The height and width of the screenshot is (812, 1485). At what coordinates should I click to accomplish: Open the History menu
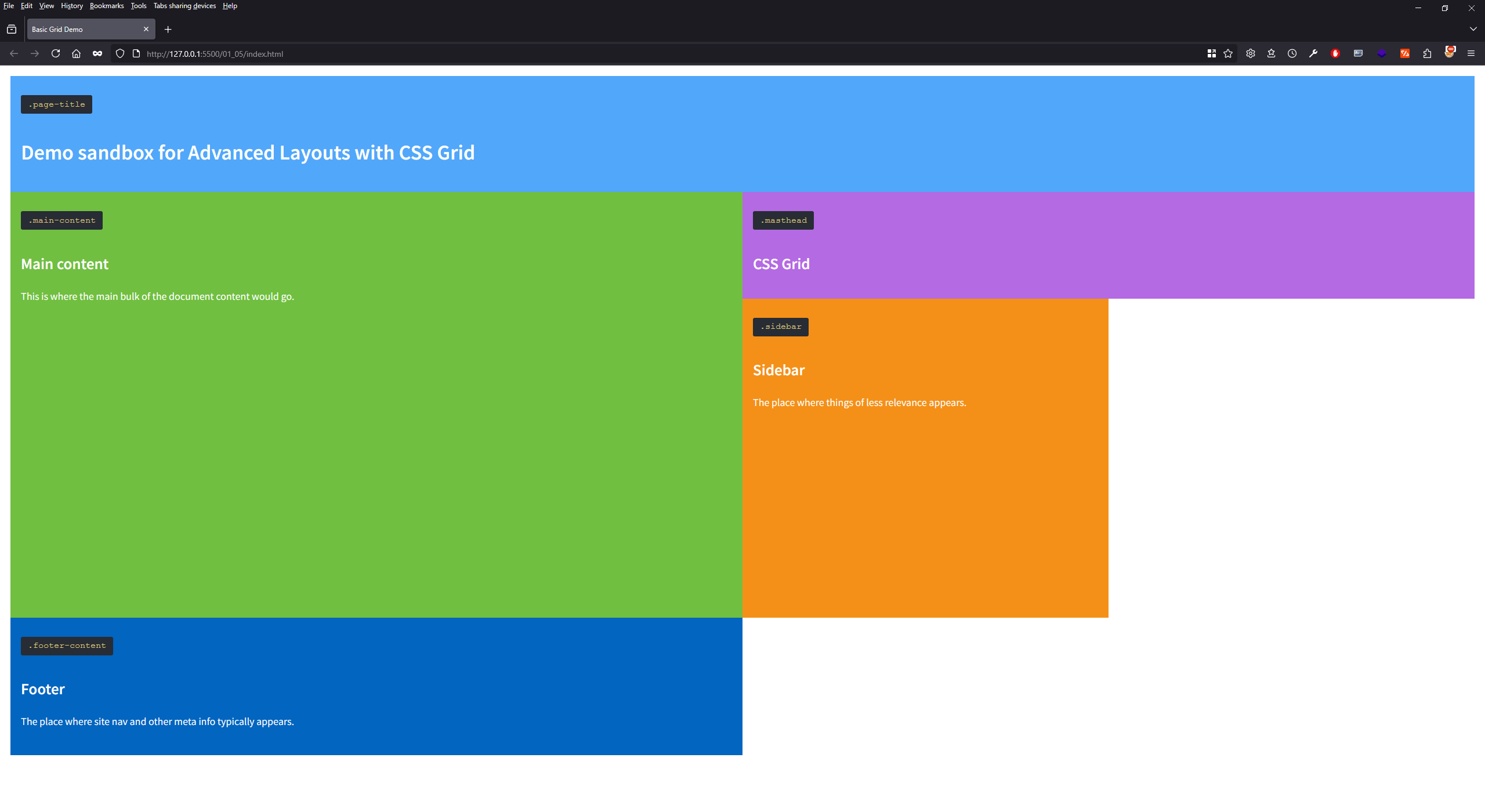point(72,6)
